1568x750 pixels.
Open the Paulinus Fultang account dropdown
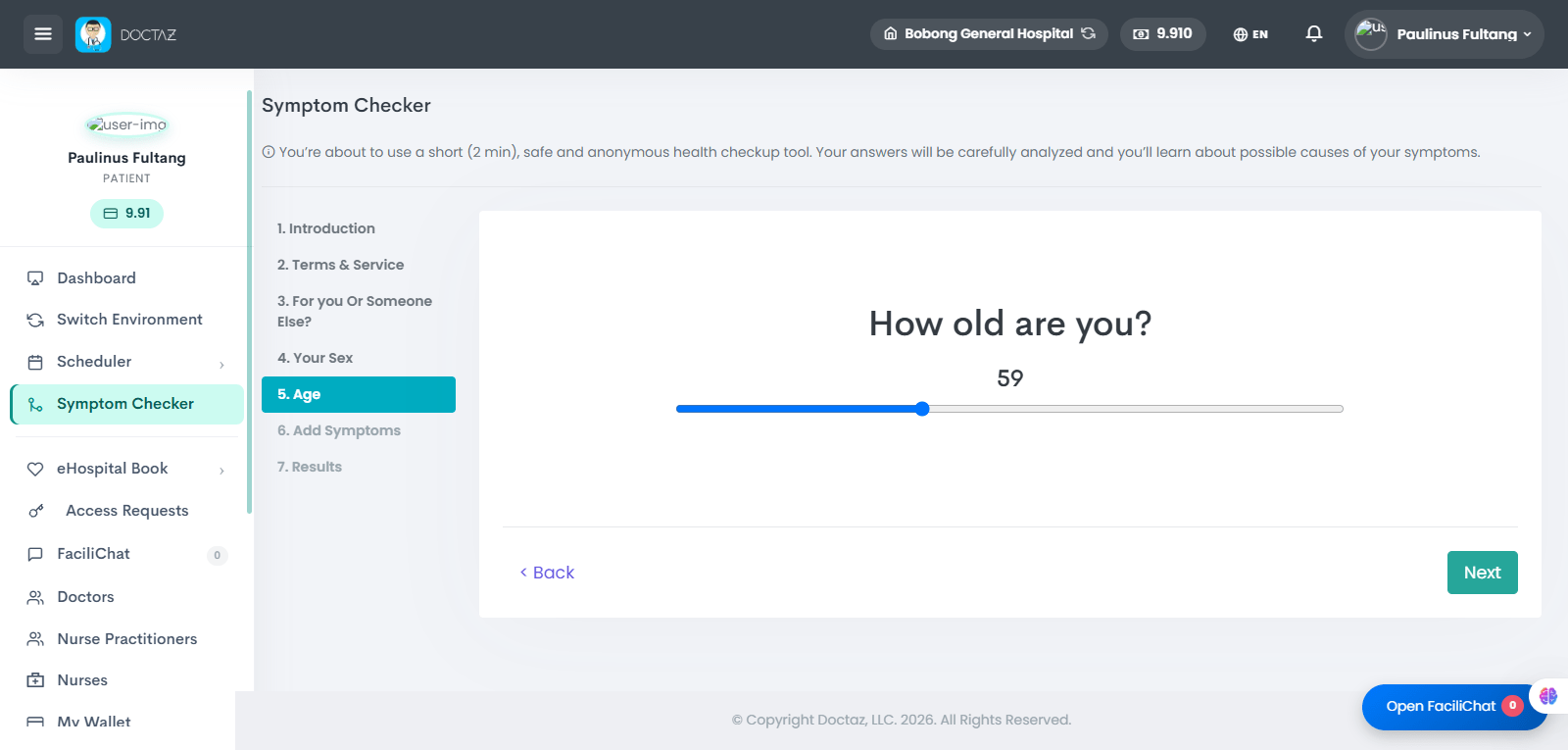click(1444, 34)
